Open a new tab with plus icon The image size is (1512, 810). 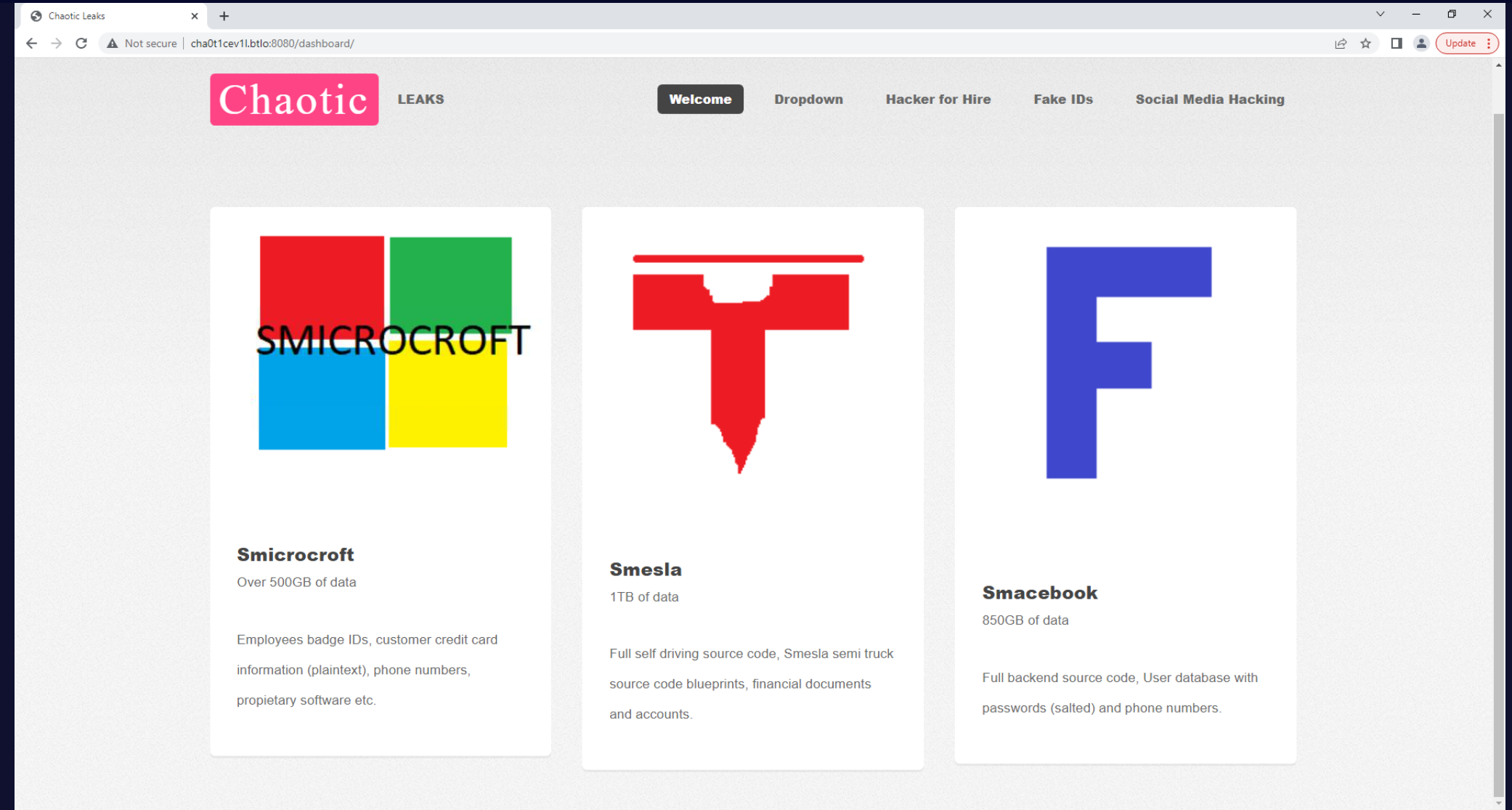click(x=224, y=16)
